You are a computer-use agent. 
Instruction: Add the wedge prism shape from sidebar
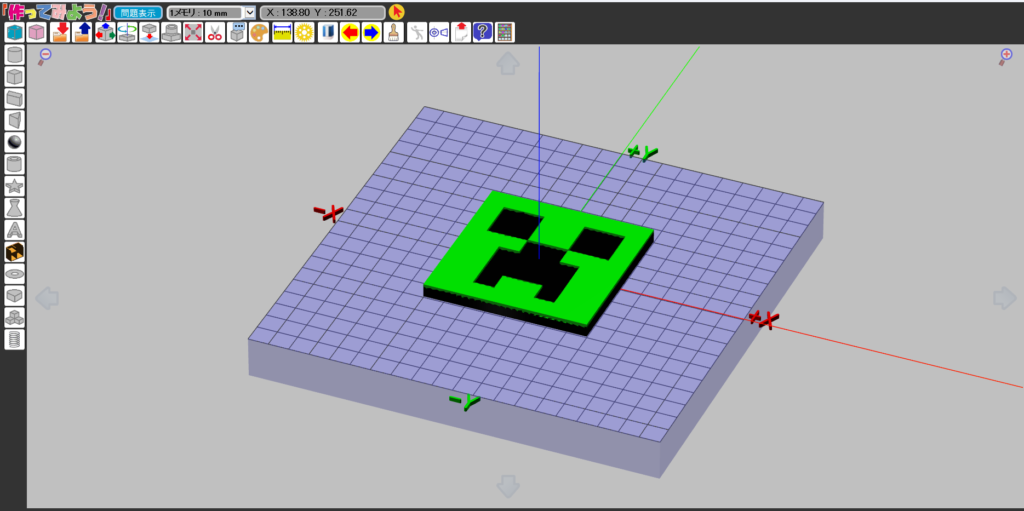(14, 120)
